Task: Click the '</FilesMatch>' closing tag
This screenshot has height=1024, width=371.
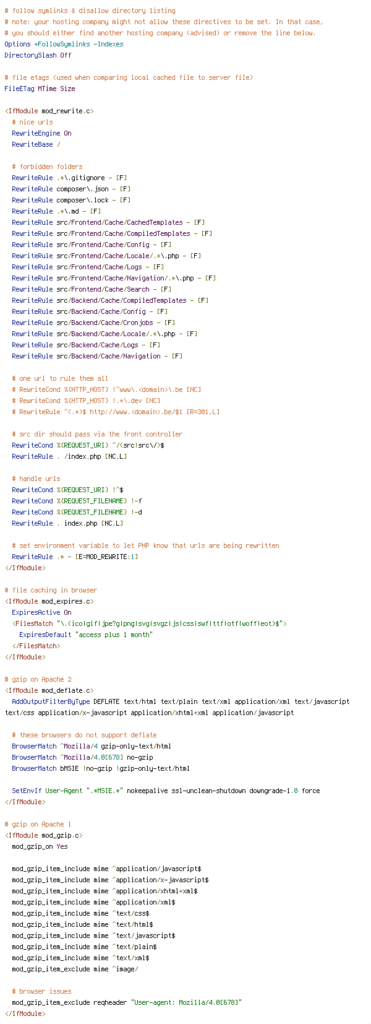Action: [x=35, y=645]
